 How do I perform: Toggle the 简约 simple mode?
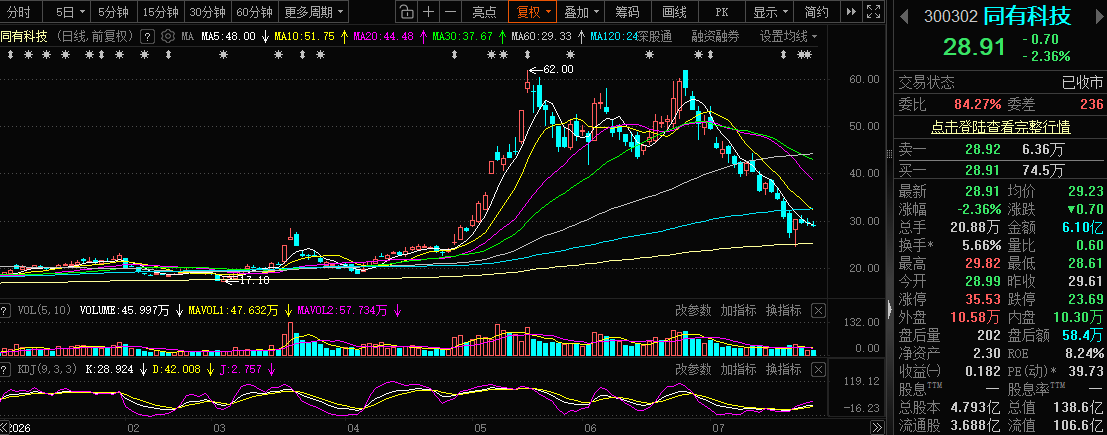click(x=816, y=11)
